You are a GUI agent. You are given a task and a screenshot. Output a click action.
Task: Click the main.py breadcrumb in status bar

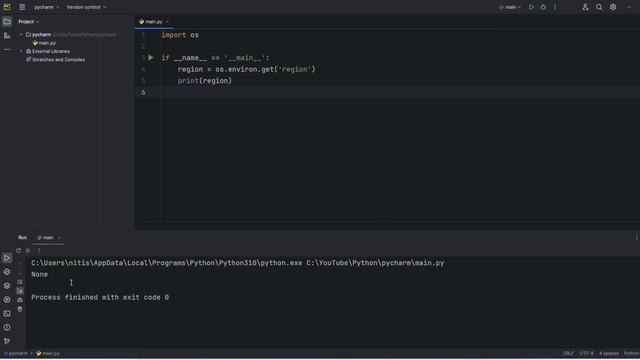pyautogui.click(x=48, y=353)
